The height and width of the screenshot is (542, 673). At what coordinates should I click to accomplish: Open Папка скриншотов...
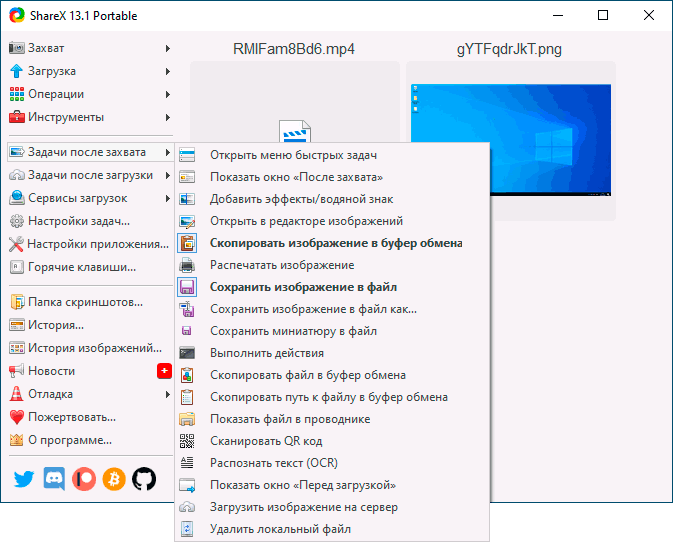91,302
